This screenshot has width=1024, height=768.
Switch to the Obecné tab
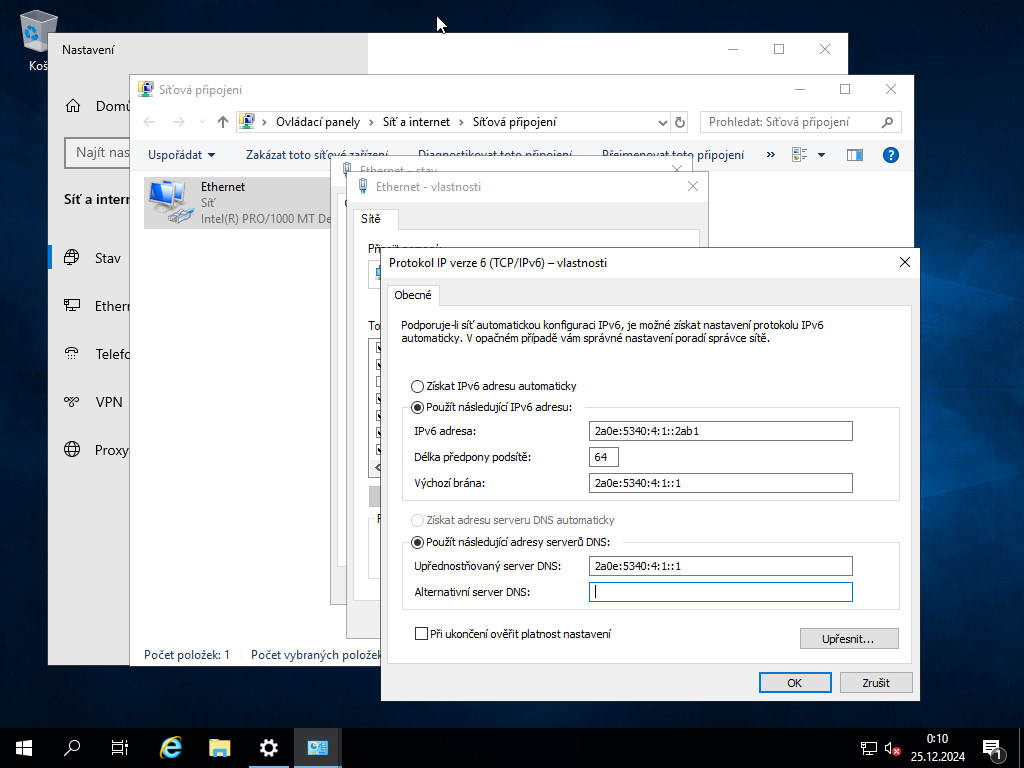(x=413, y=295)
